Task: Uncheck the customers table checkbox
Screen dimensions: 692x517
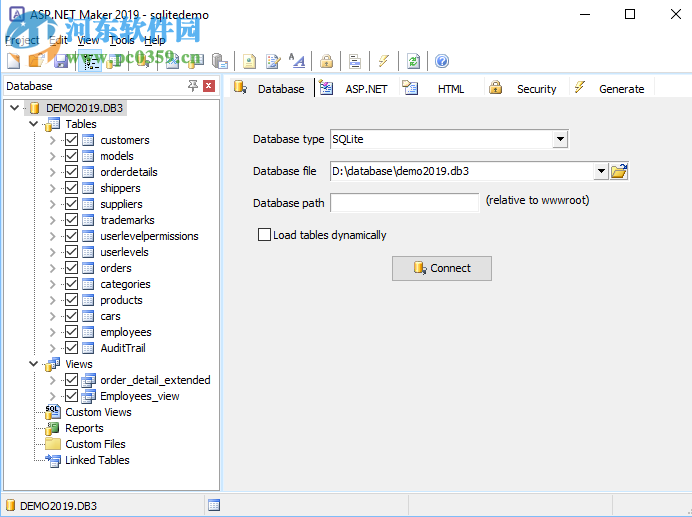Action: point(71,140)
